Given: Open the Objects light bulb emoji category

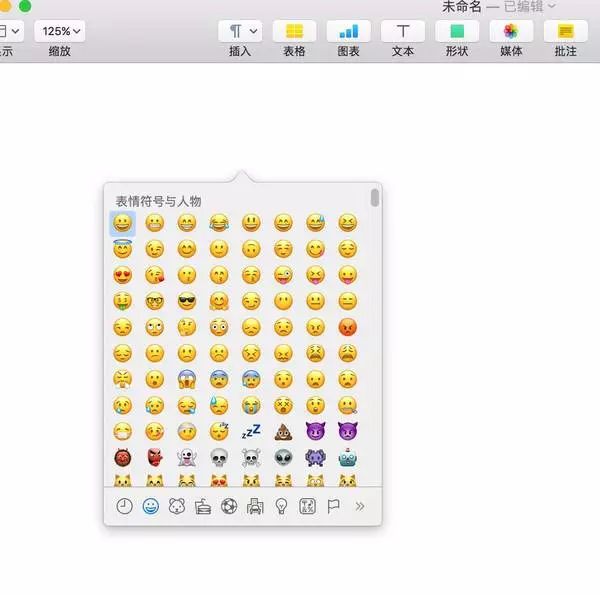Looking at the screenshot, I should tap(281, 506).
